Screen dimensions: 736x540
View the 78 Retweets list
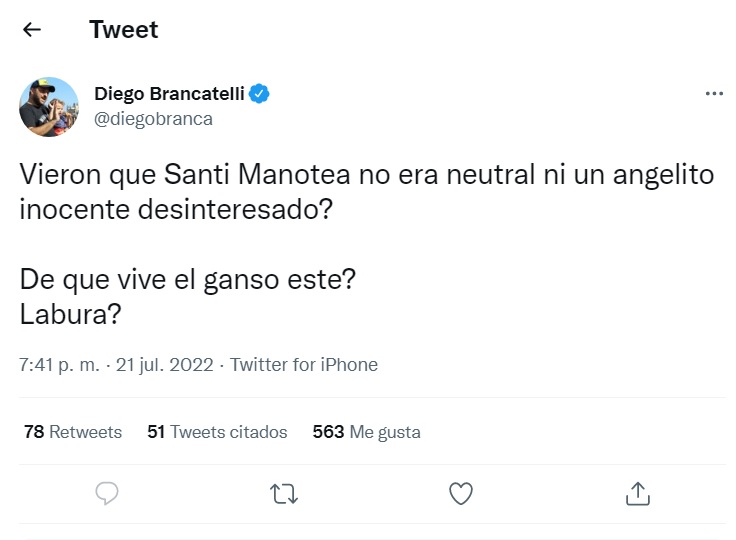click(72, 432)
